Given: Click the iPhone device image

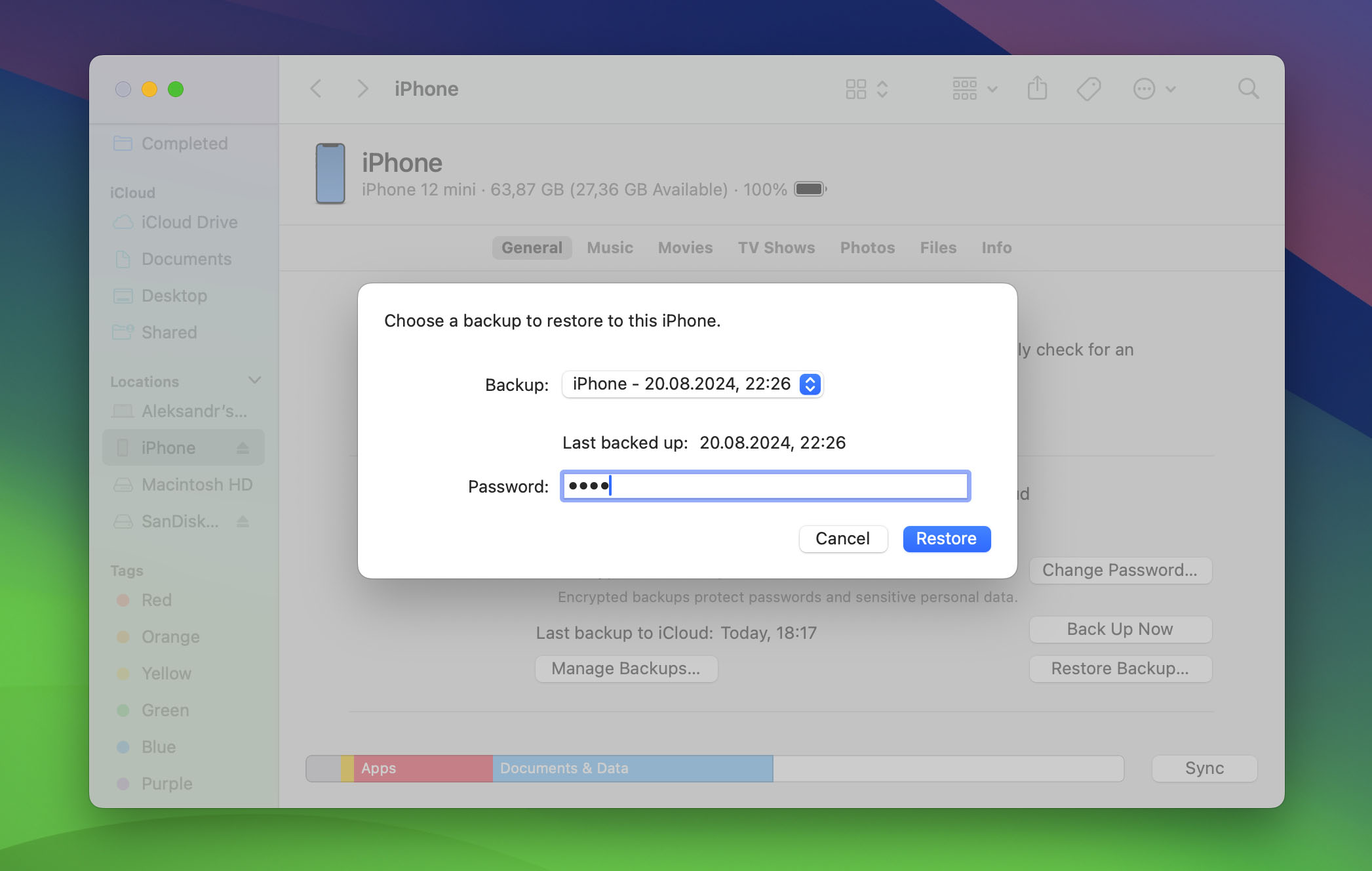Looking at the screenshot, I should tap(330, 174).
